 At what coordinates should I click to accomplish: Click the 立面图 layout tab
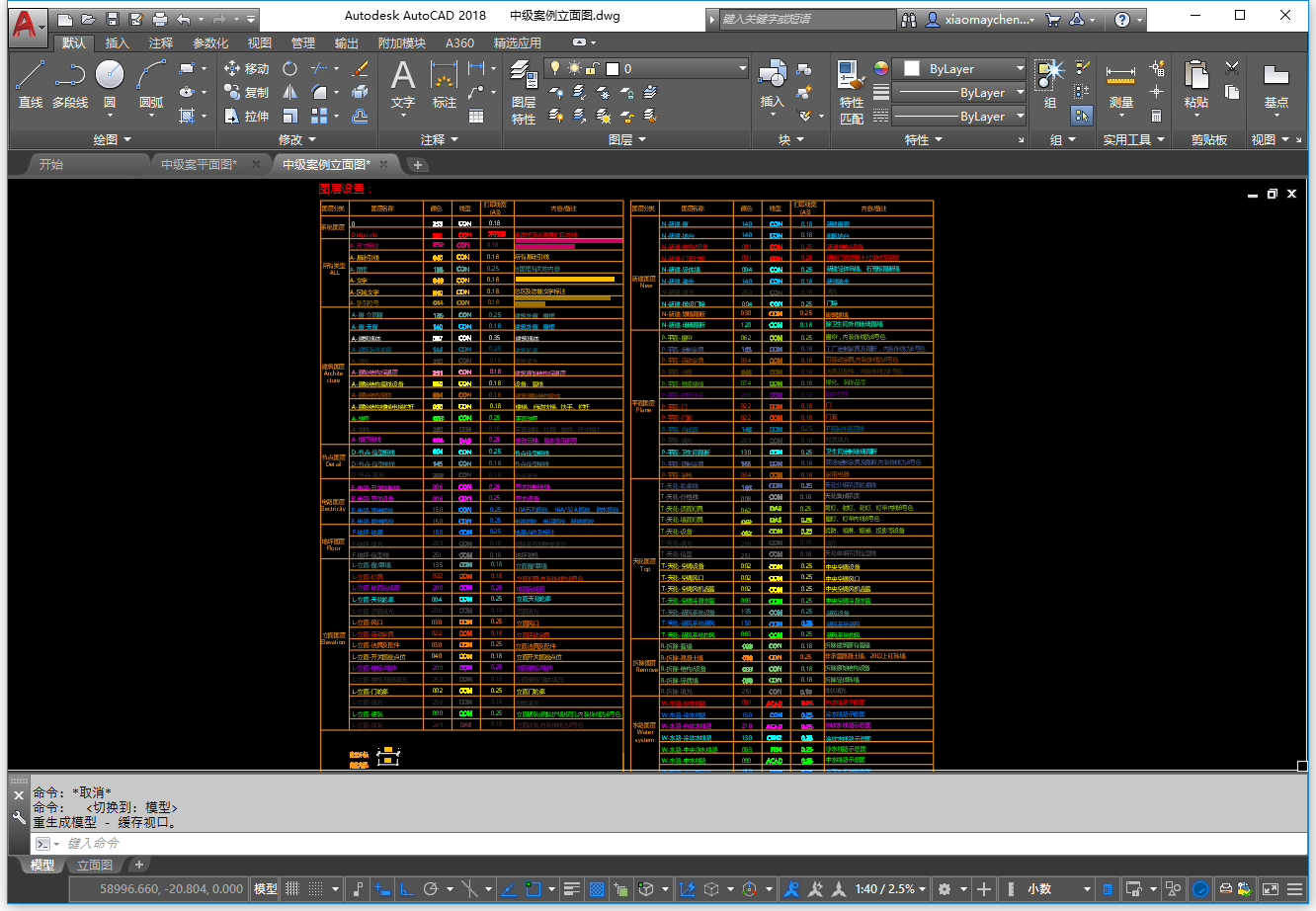point(95,866)
